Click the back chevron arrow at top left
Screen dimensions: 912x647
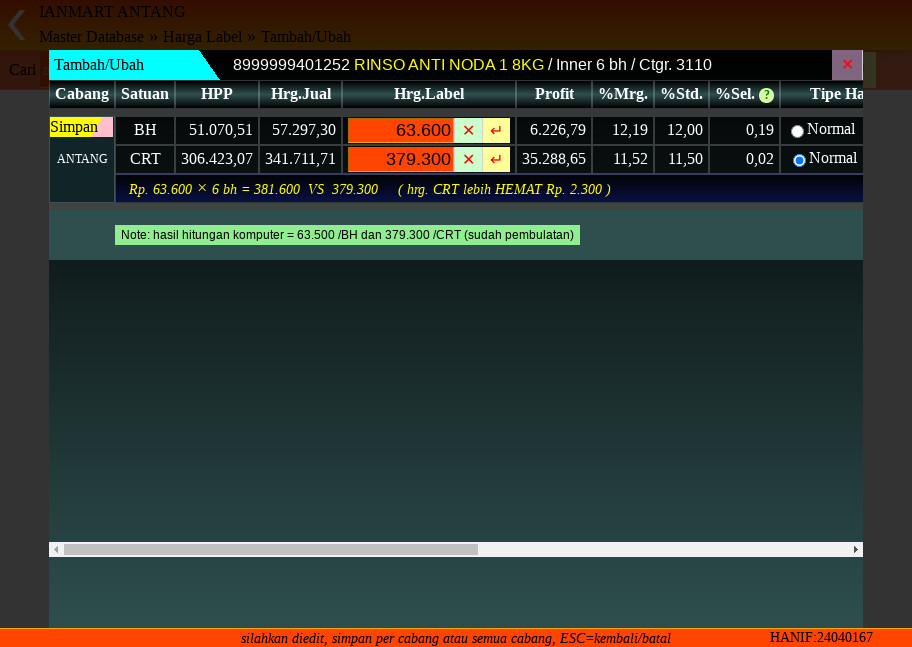17,25
